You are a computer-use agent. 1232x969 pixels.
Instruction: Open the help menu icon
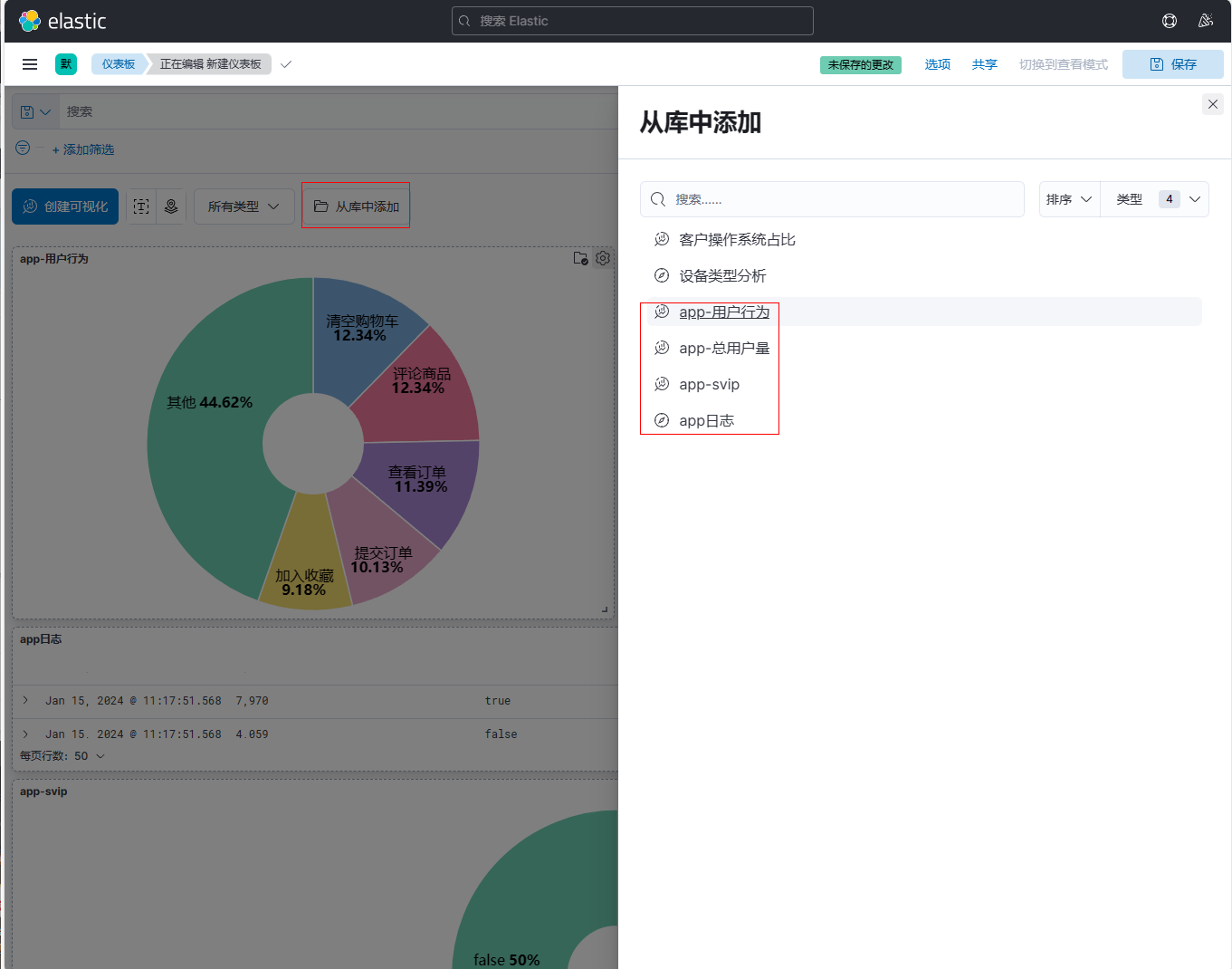click(x=1170, y=21)
